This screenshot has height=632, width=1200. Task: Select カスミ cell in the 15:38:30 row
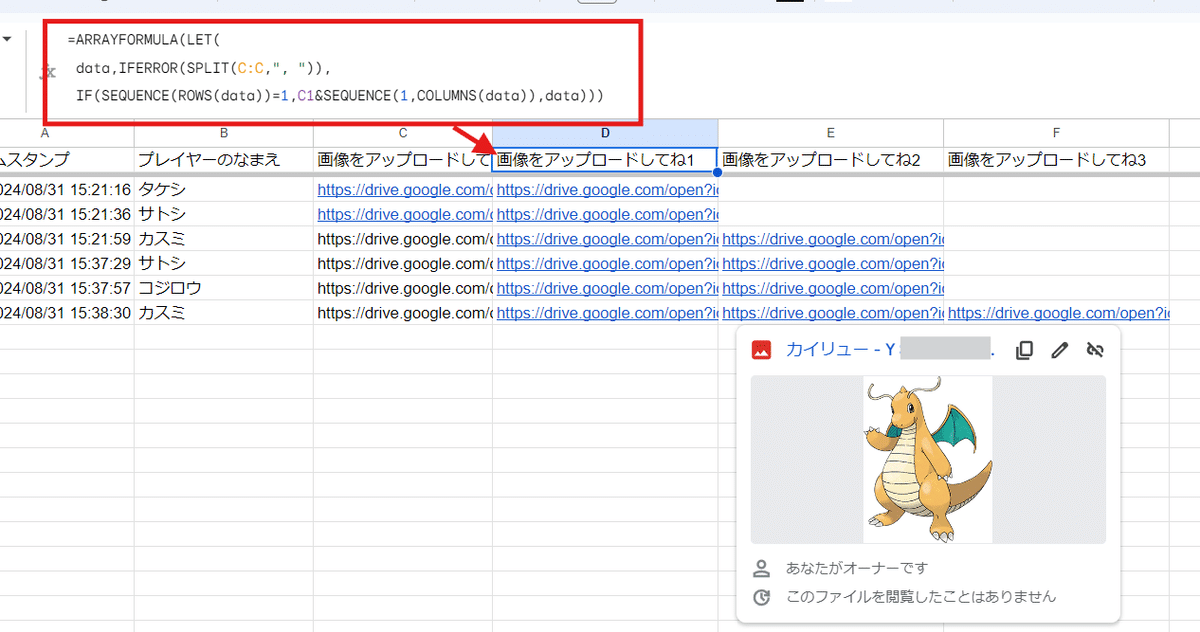(224, 313)
